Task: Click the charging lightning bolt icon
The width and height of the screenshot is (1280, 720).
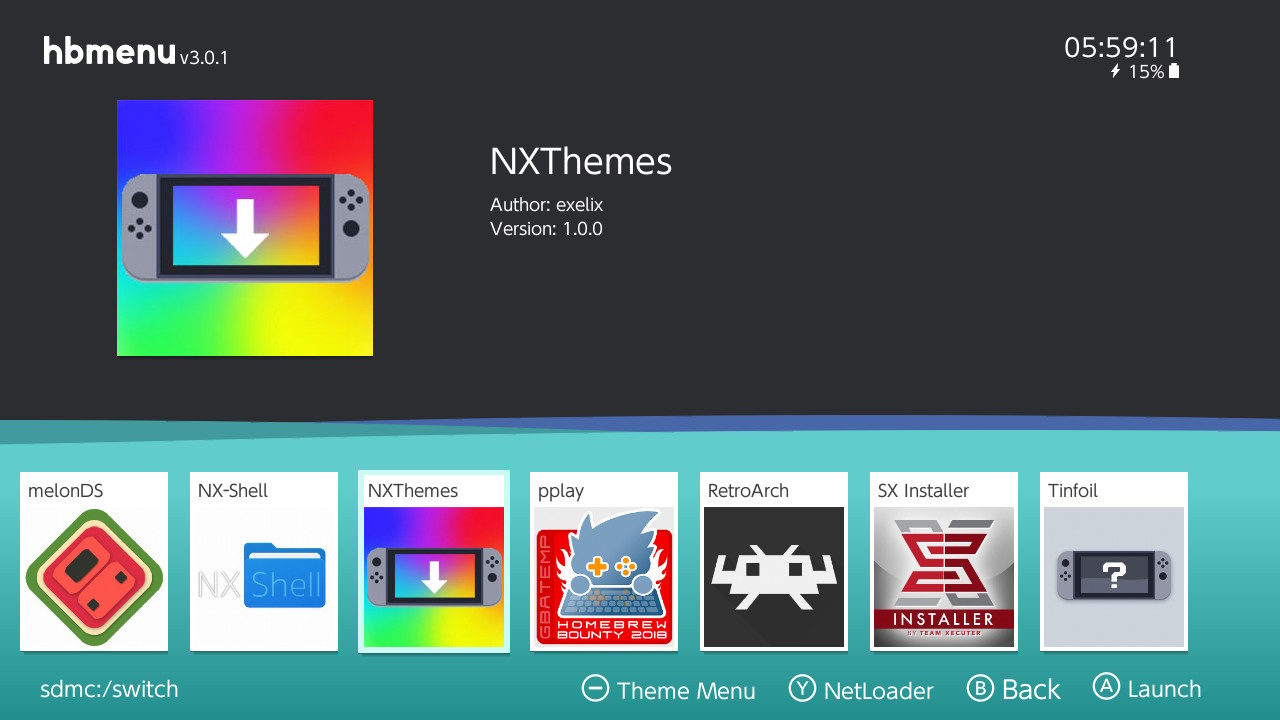Action: [x=1114, y=71]
